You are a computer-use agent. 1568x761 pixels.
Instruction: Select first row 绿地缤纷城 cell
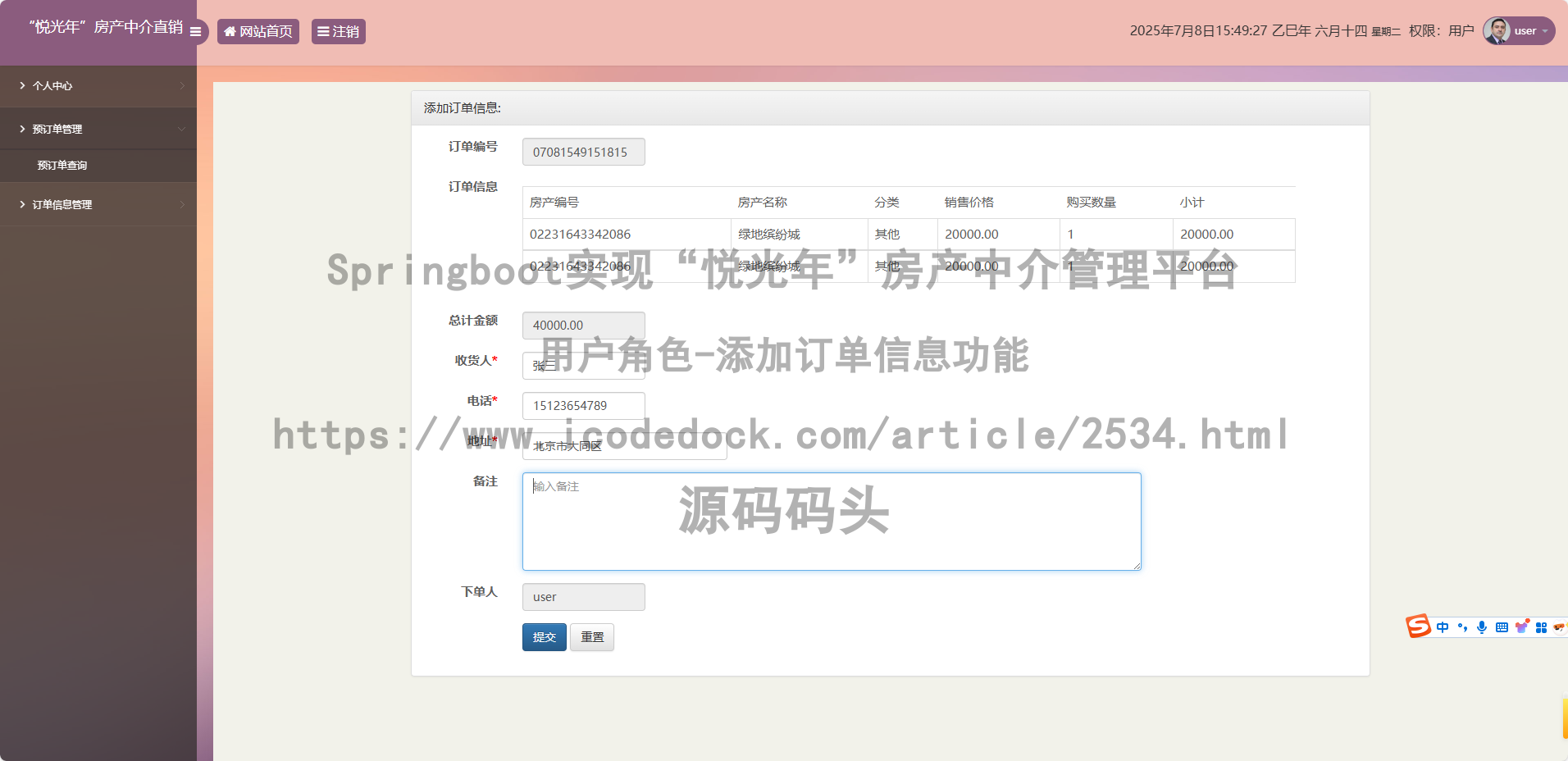(800, 234)
